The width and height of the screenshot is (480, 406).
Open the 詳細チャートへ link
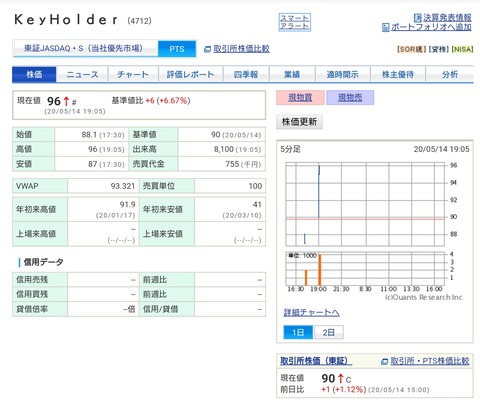pyautogui.click(x=311, y=312)
